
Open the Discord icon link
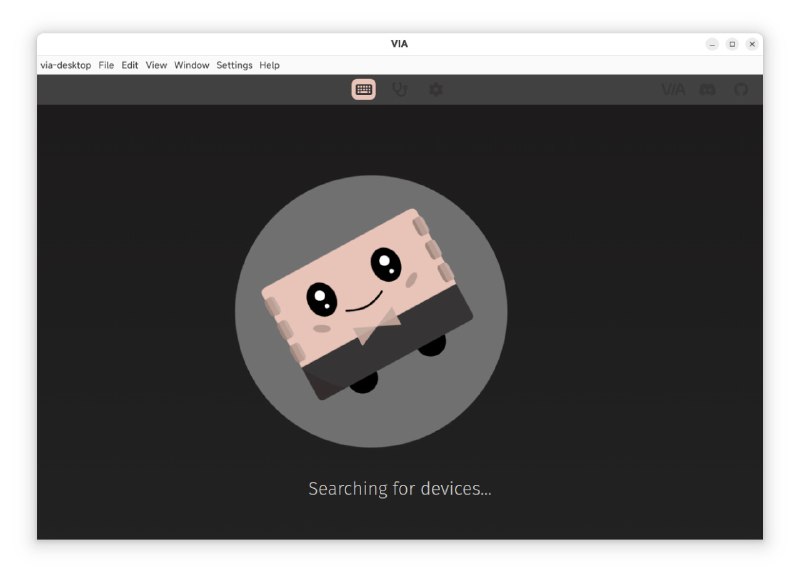(707, 90)
